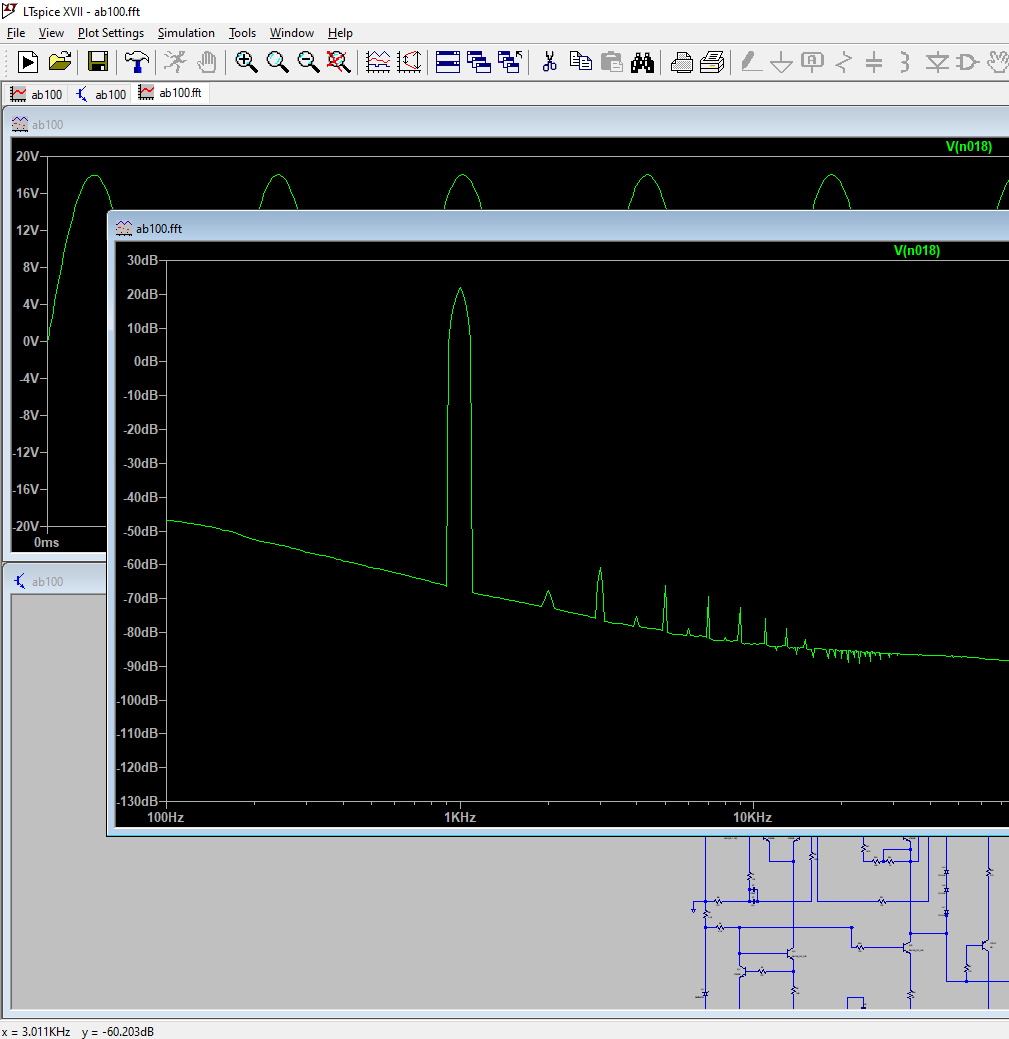Click the 0dB axis label in FFT plot

146,361
